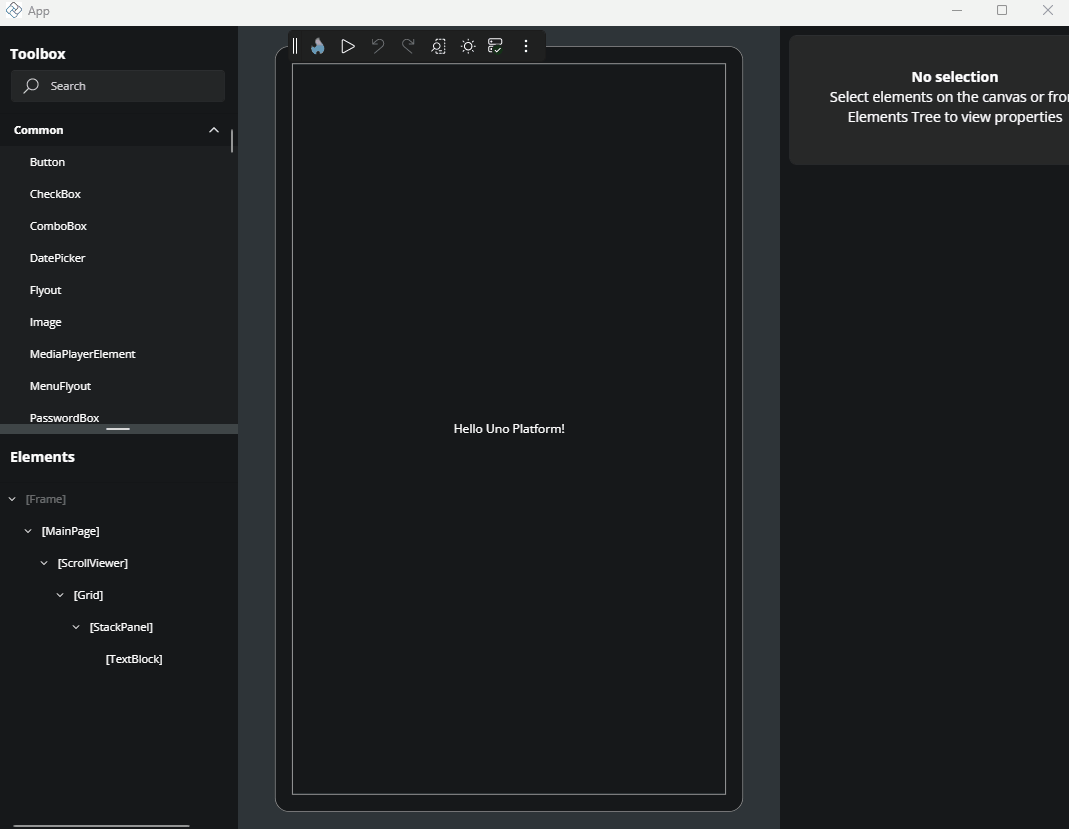Select the ScrollViewer in the Elements tree
This screenshot has width=1069, height=829.
point(94,563)
